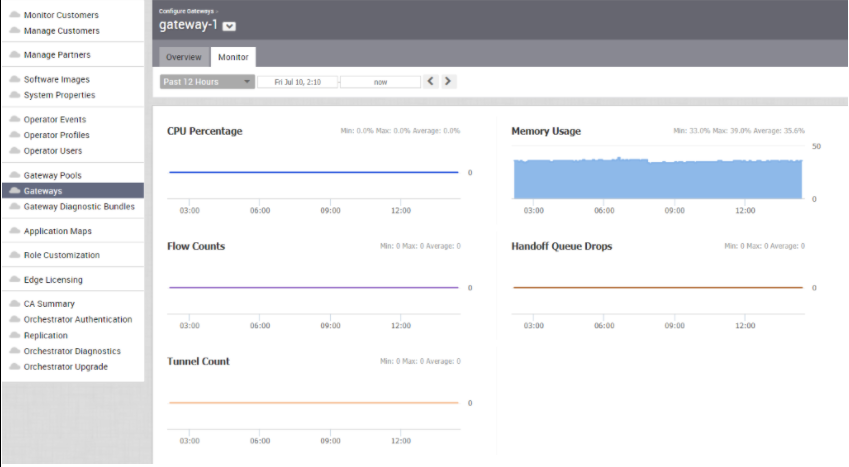Click the end time field showing now

[380, 82]
